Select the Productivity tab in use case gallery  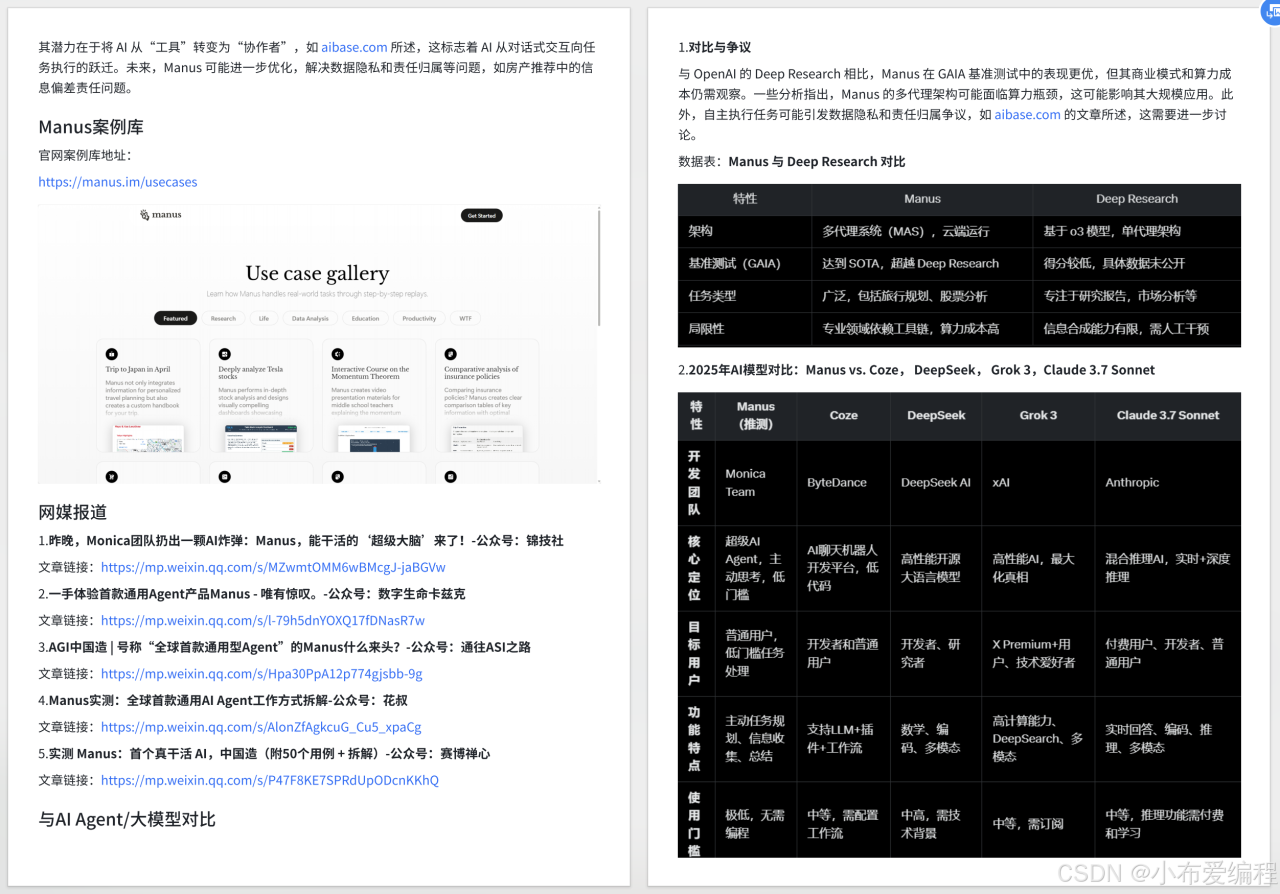pyautogui.click(x=419, y=318)
